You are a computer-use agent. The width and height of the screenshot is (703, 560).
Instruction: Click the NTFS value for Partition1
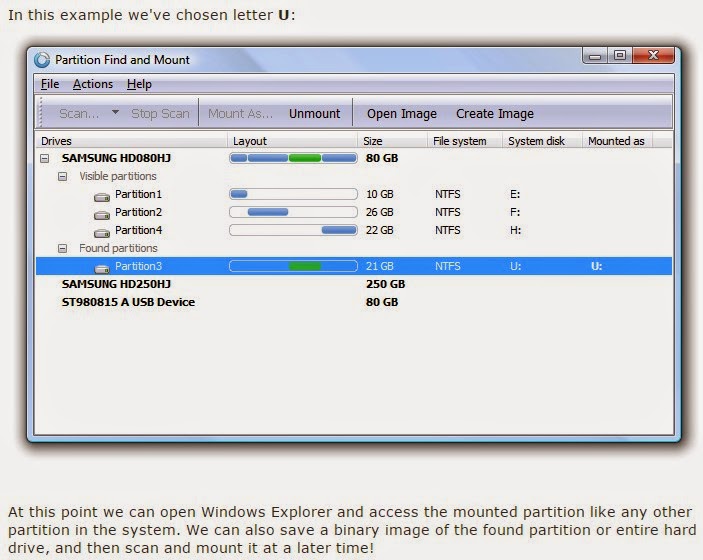[x=447, y=194]
